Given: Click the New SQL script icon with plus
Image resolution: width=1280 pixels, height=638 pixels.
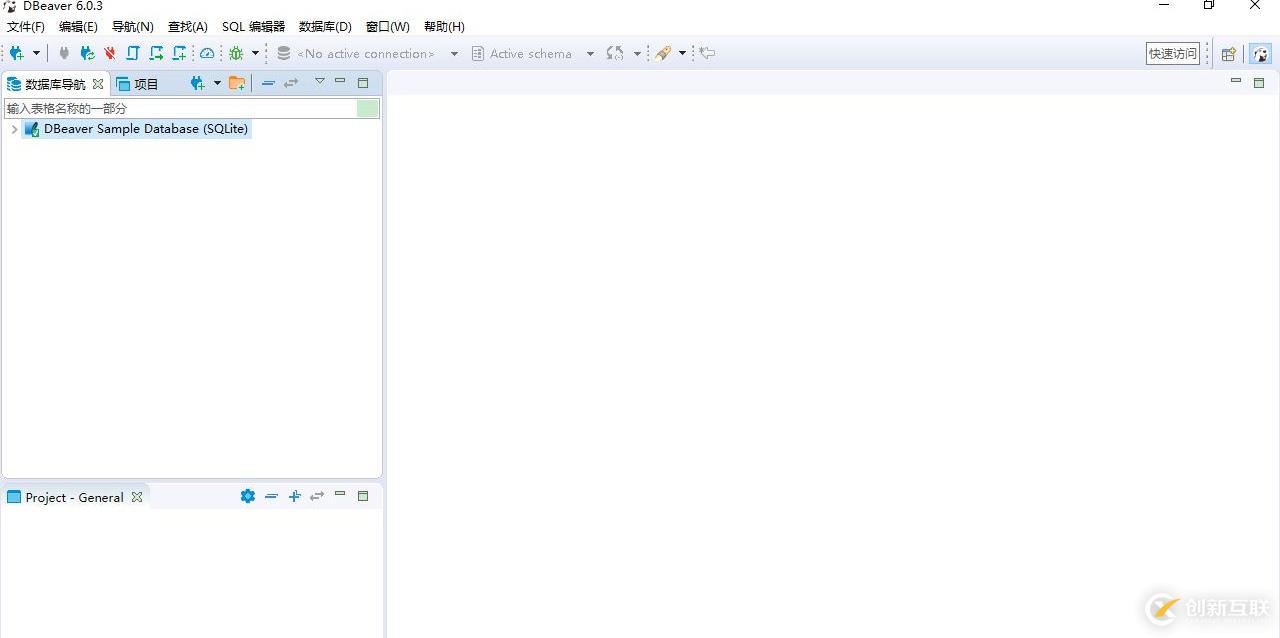Looking at the screenshot, I should (x=179, y=53).
